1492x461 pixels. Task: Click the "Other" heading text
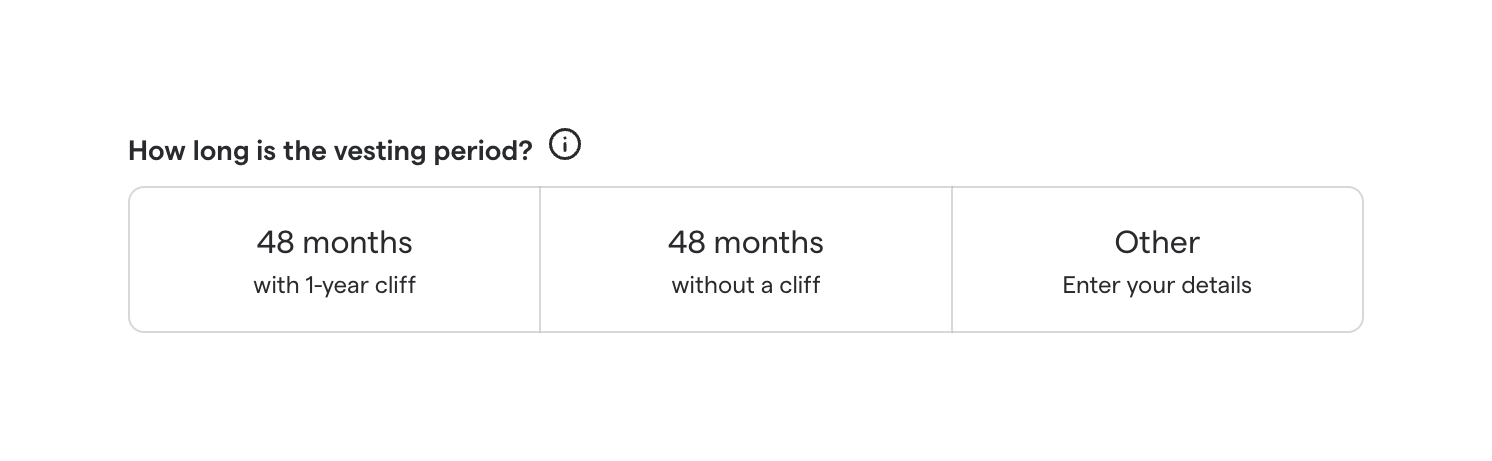pos(1157,242)
